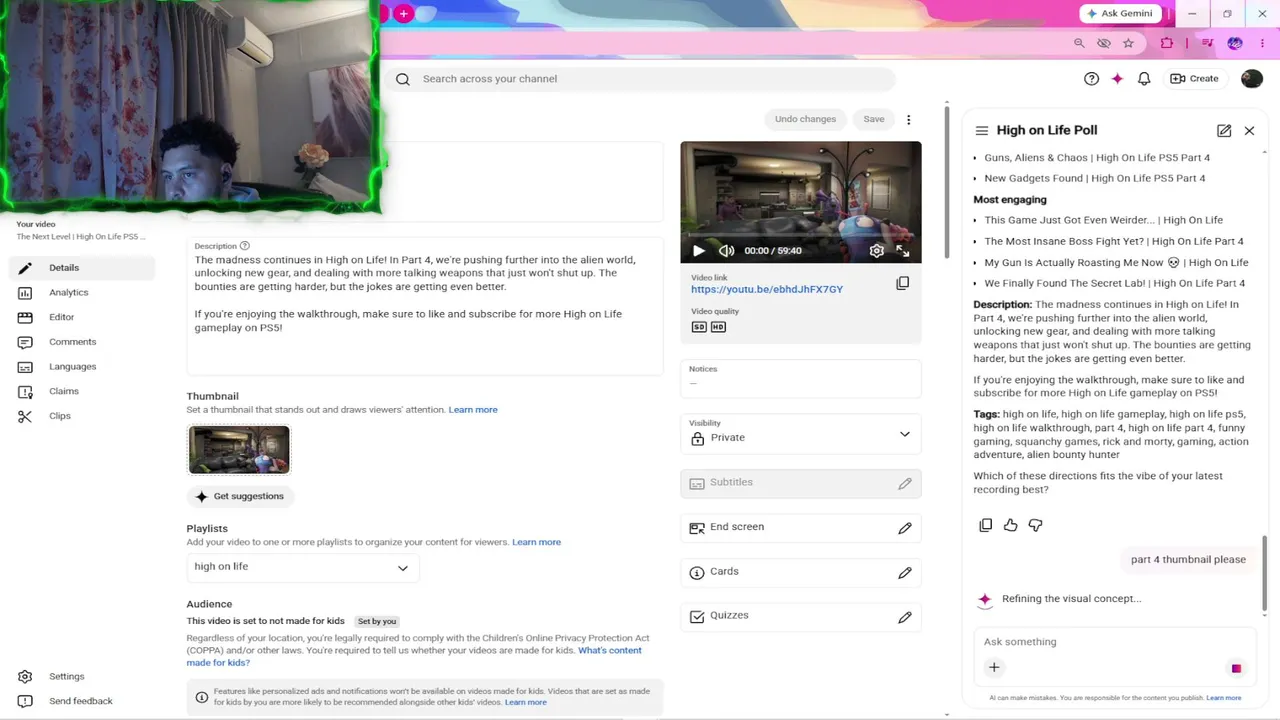1280x720 pixels.
Task: Click the 'part 4 thumbnail please' message
Action: [x=1188, y=560]
